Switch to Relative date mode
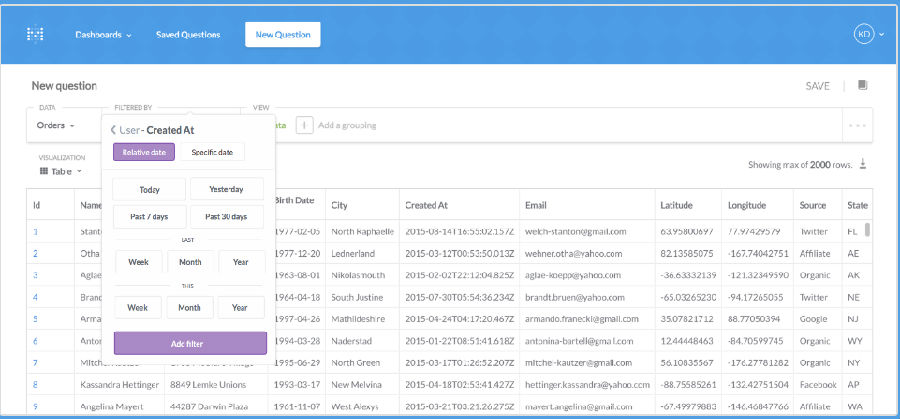The image size is (900, 419). pos(144,152)
